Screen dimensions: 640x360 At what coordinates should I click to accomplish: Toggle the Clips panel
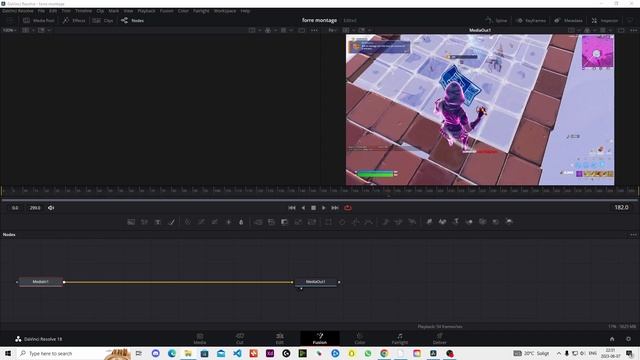point(103,20)
